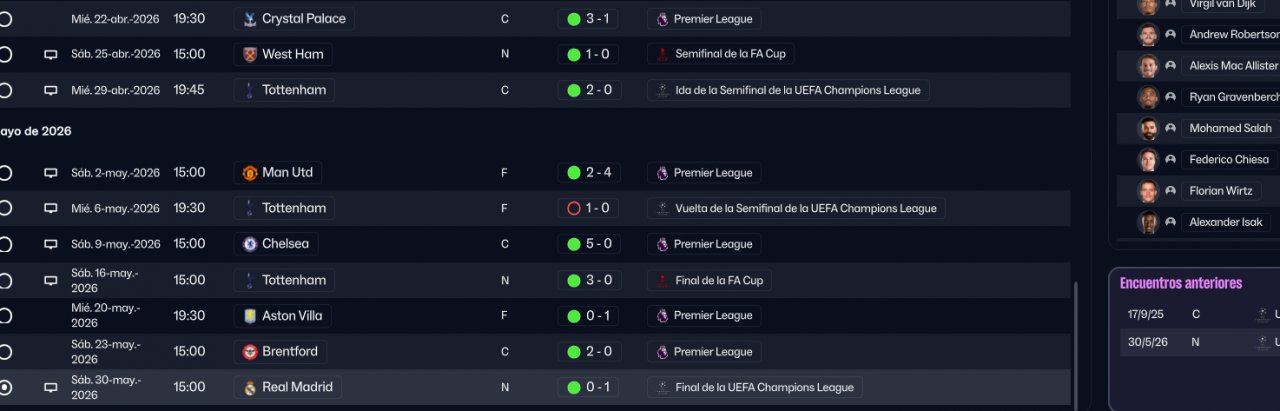Open the 3 - 1 Crystal Palace result
This screenshot has width=1280, height=411.
589,19
